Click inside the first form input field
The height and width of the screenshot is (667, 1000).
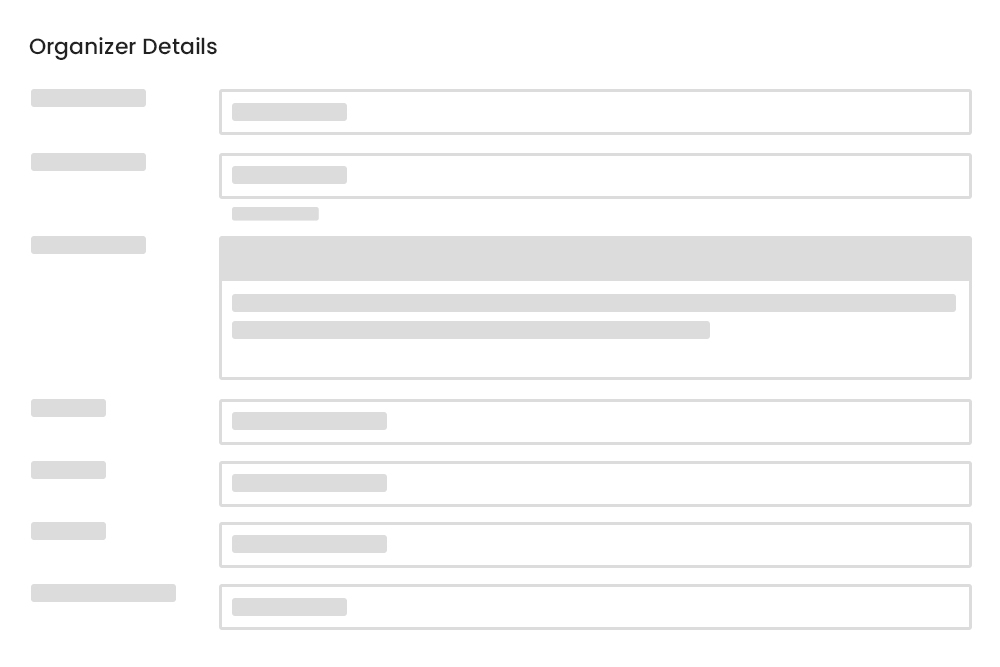[595, 111]
